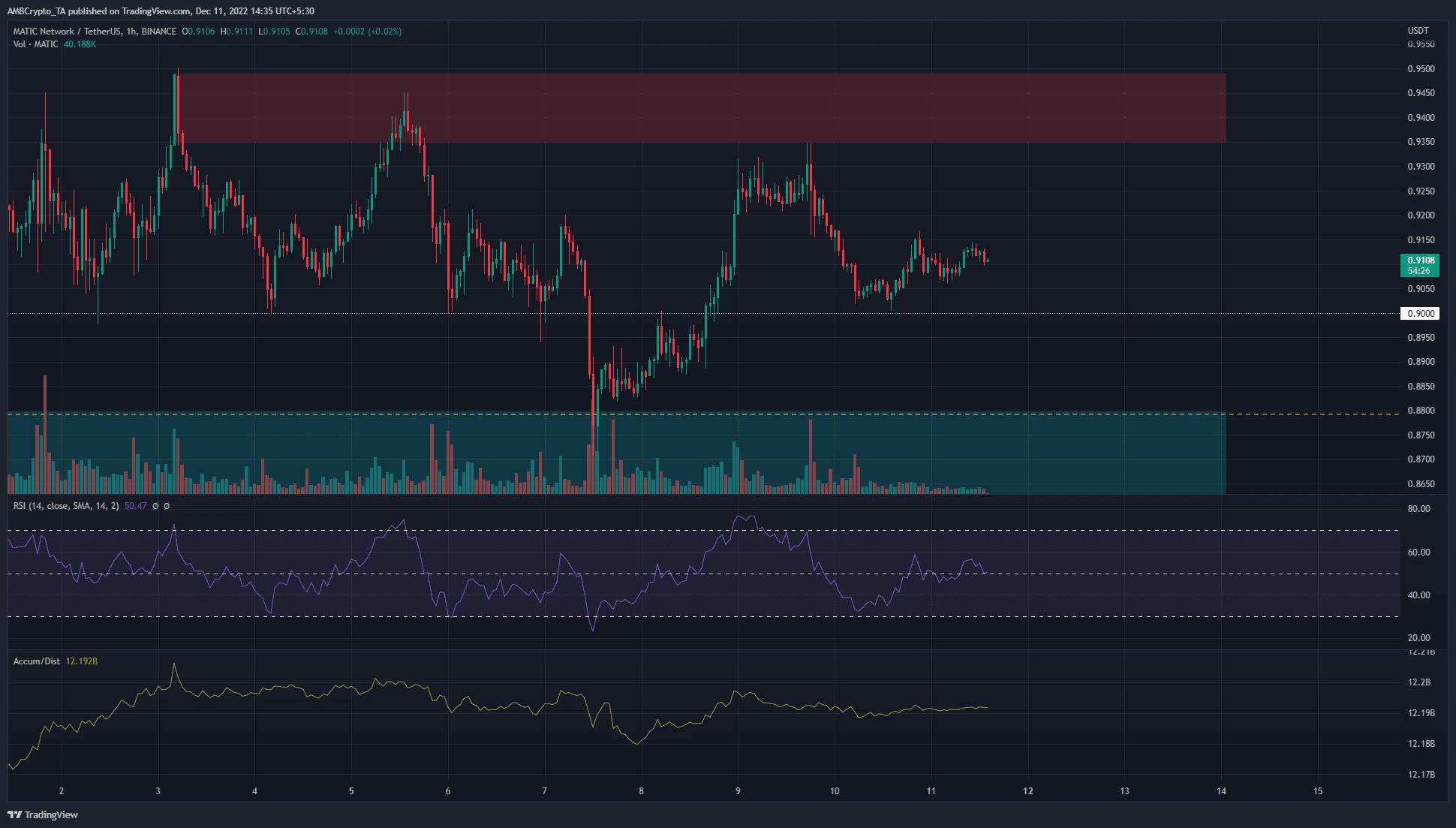Click the RSI (14, close, SMA, 14, 2) label
The width and height of the screenshot is (1456, 828).
66,506
